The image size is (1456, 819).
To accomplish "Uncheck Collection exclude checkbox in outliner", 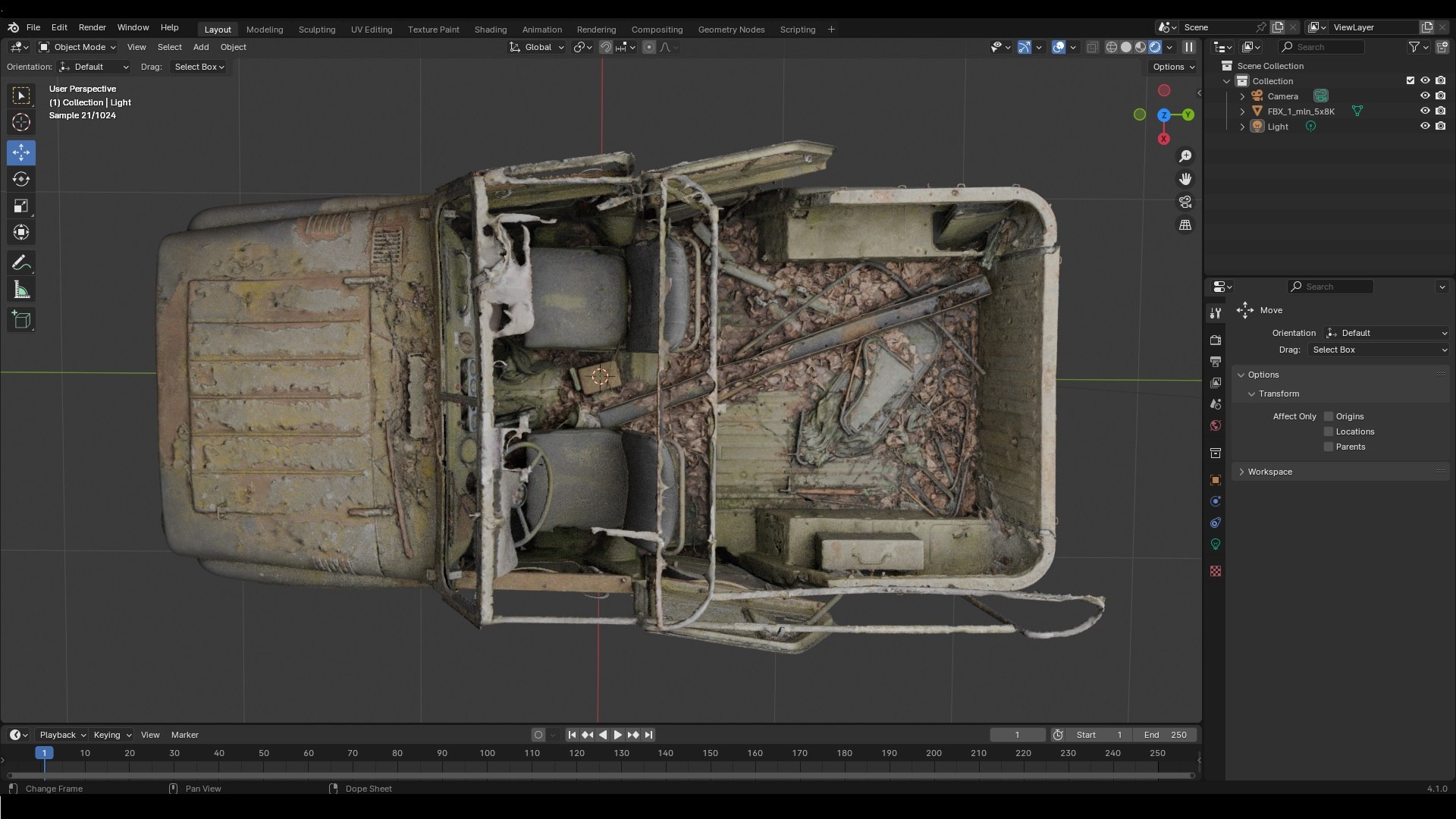I will click(1410, 80).
